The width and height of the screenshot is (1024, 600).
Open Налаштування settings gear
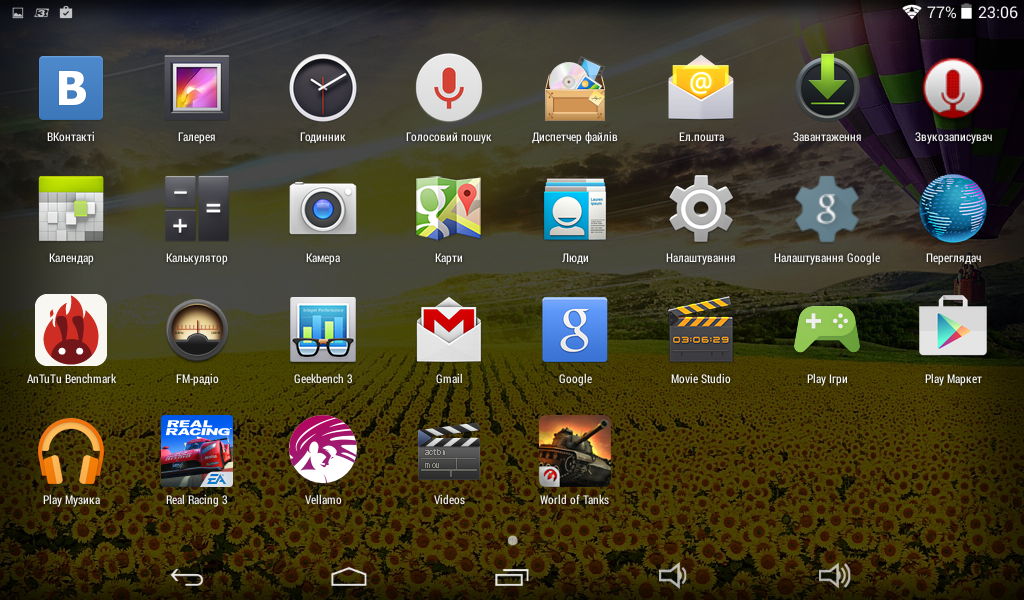[x=701, y=209]
